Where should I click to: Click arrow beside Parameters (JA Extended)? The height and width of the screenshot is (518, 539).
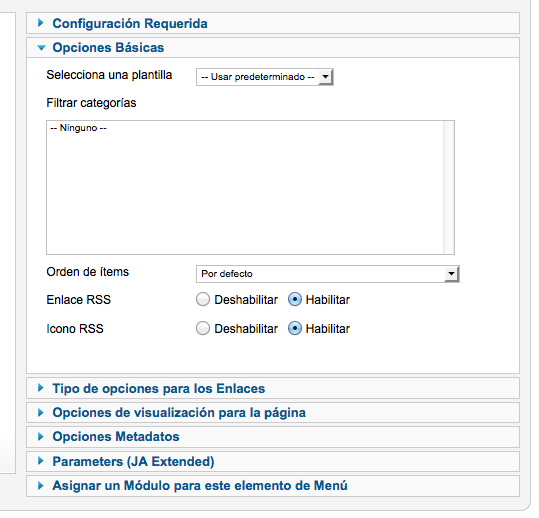pyautogui.click(x=41, y=461)
